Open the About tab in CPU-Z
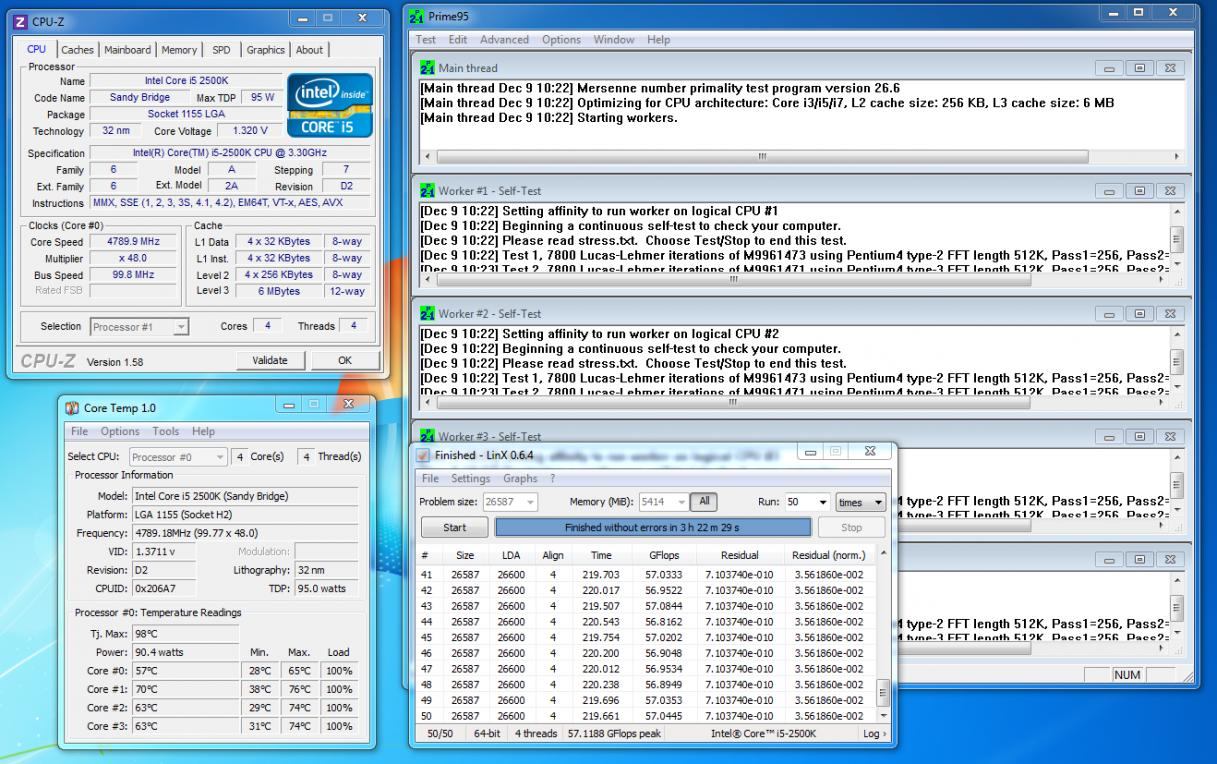Viewport: 1217px width, 764px height. point(309,50)
